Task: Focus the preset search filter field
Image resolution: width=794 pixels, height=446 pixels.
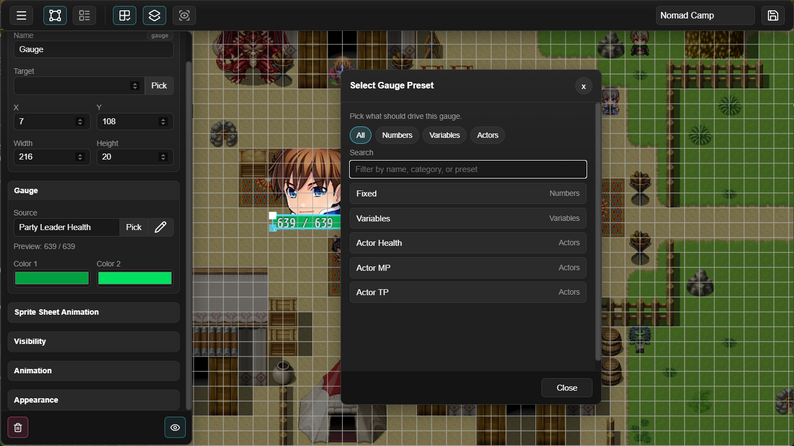Action: (x=468, y=170)
